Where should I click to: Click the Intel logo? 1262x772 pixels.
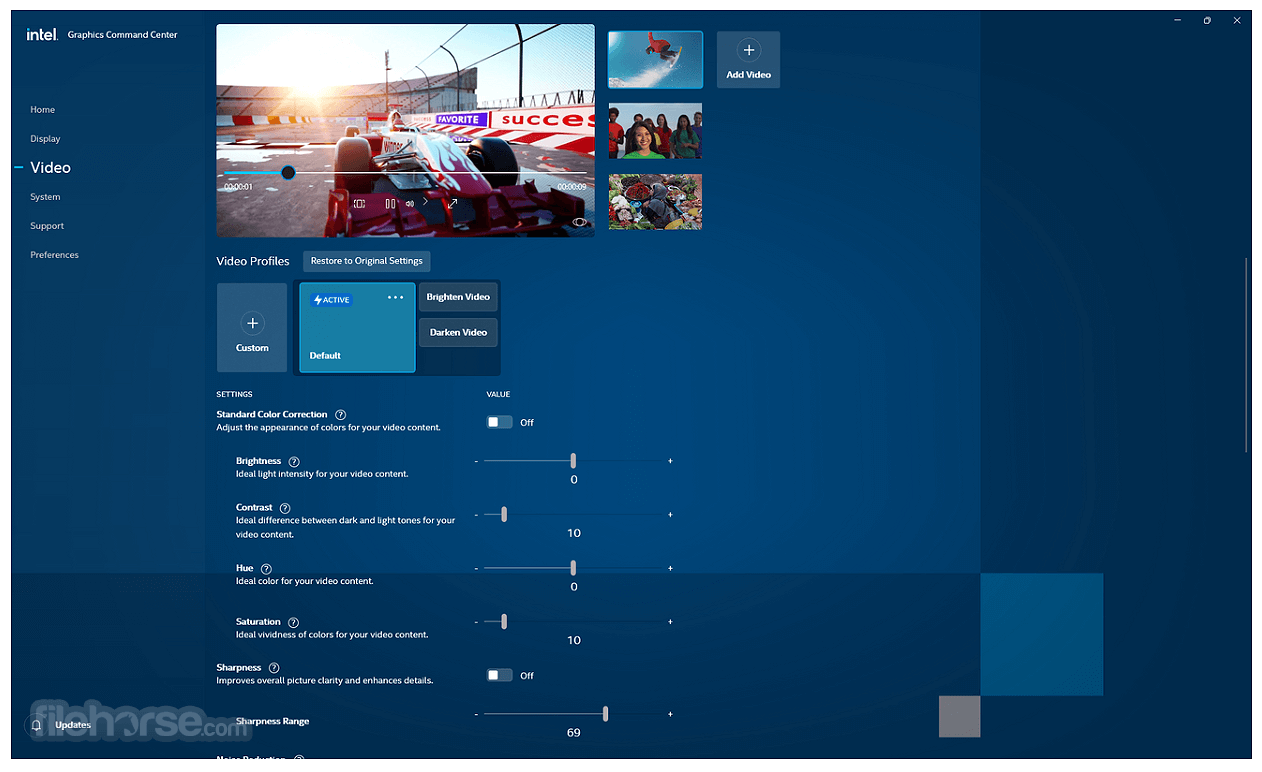(42, 34)
